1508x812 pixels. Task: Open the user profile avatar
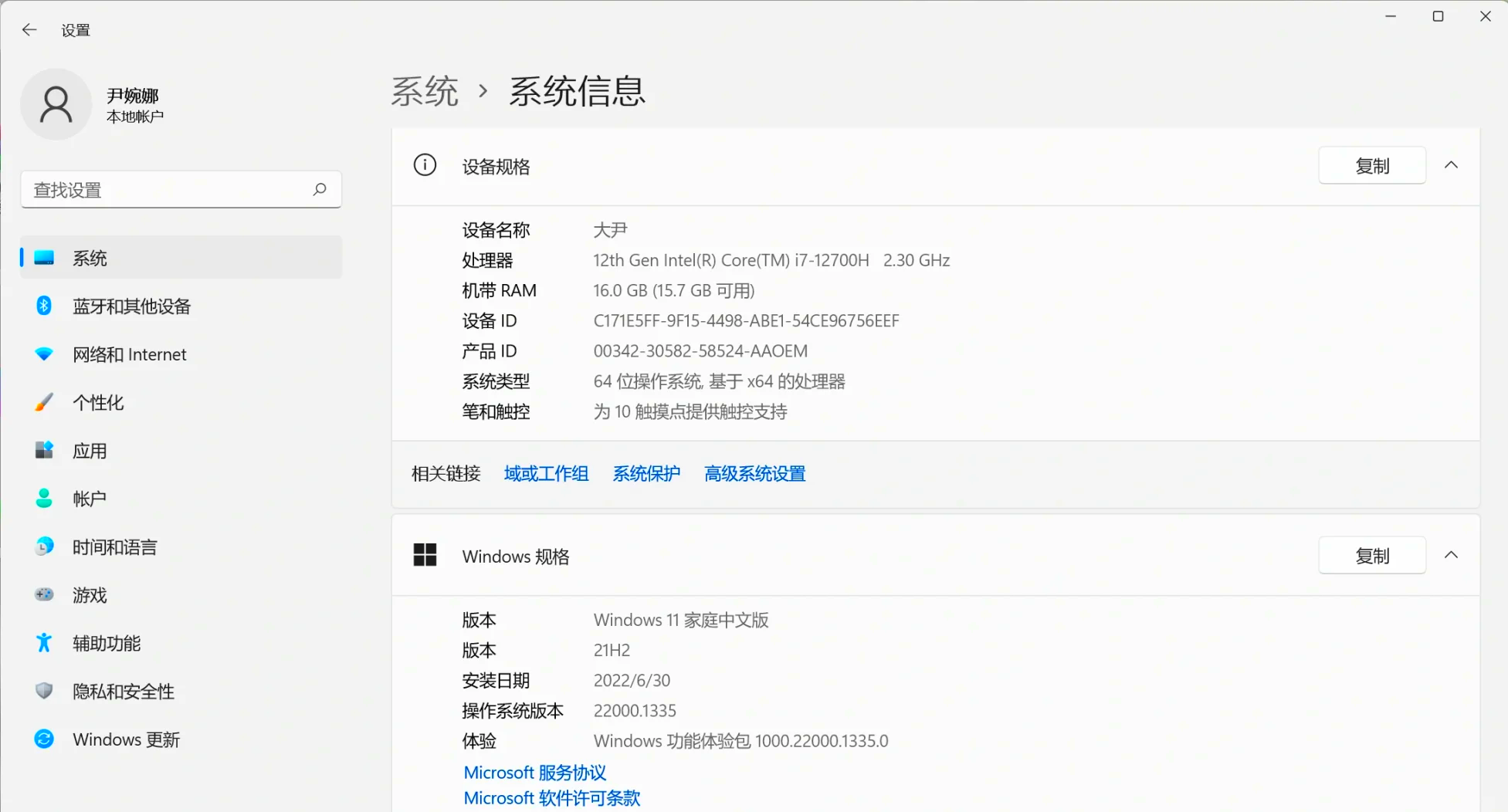(x=56, y=104)
